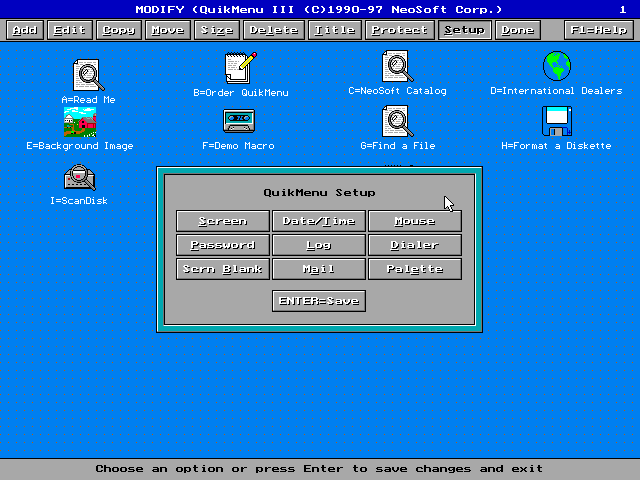
Task: Open the Title menu option
Action: [x=335, y=30]
